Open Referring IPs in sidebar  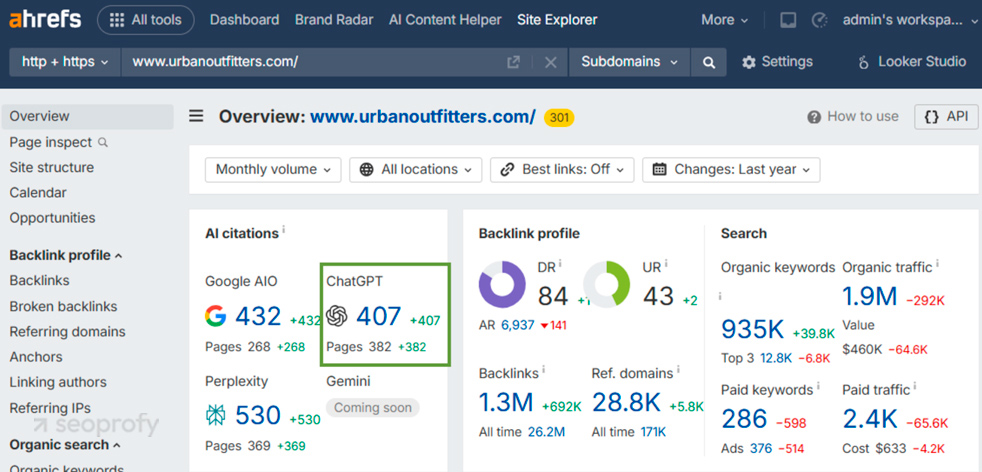coord(50,408)
